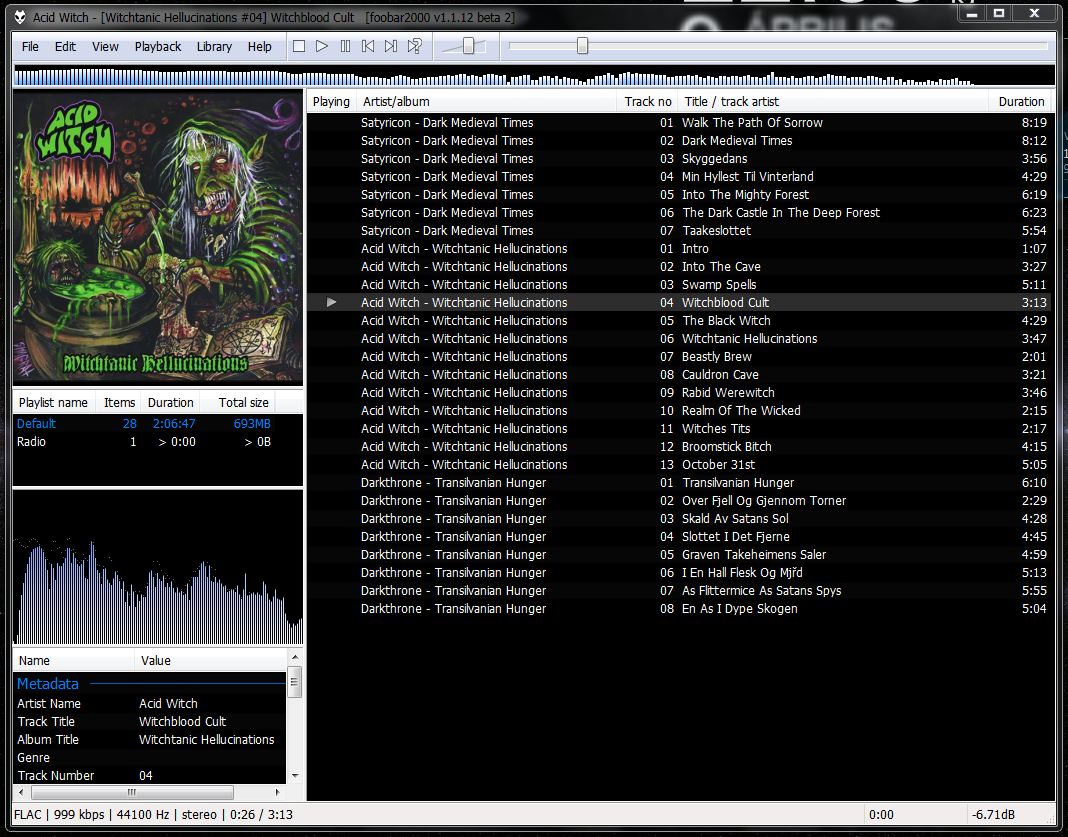Screen dimensions: 1068x837
Task: Click right arrow of properties horizontal scrollbar
Action: tap(277, 792)
